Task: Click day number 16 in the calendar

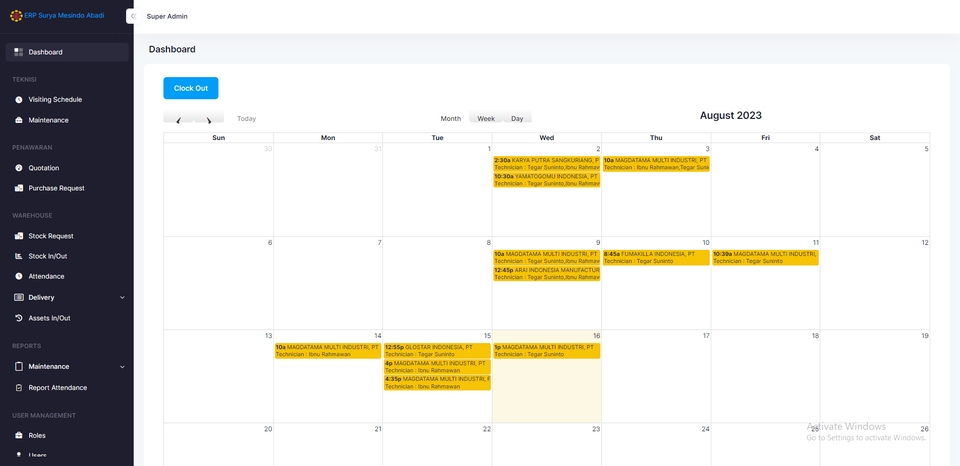Action: pos(596,336)
